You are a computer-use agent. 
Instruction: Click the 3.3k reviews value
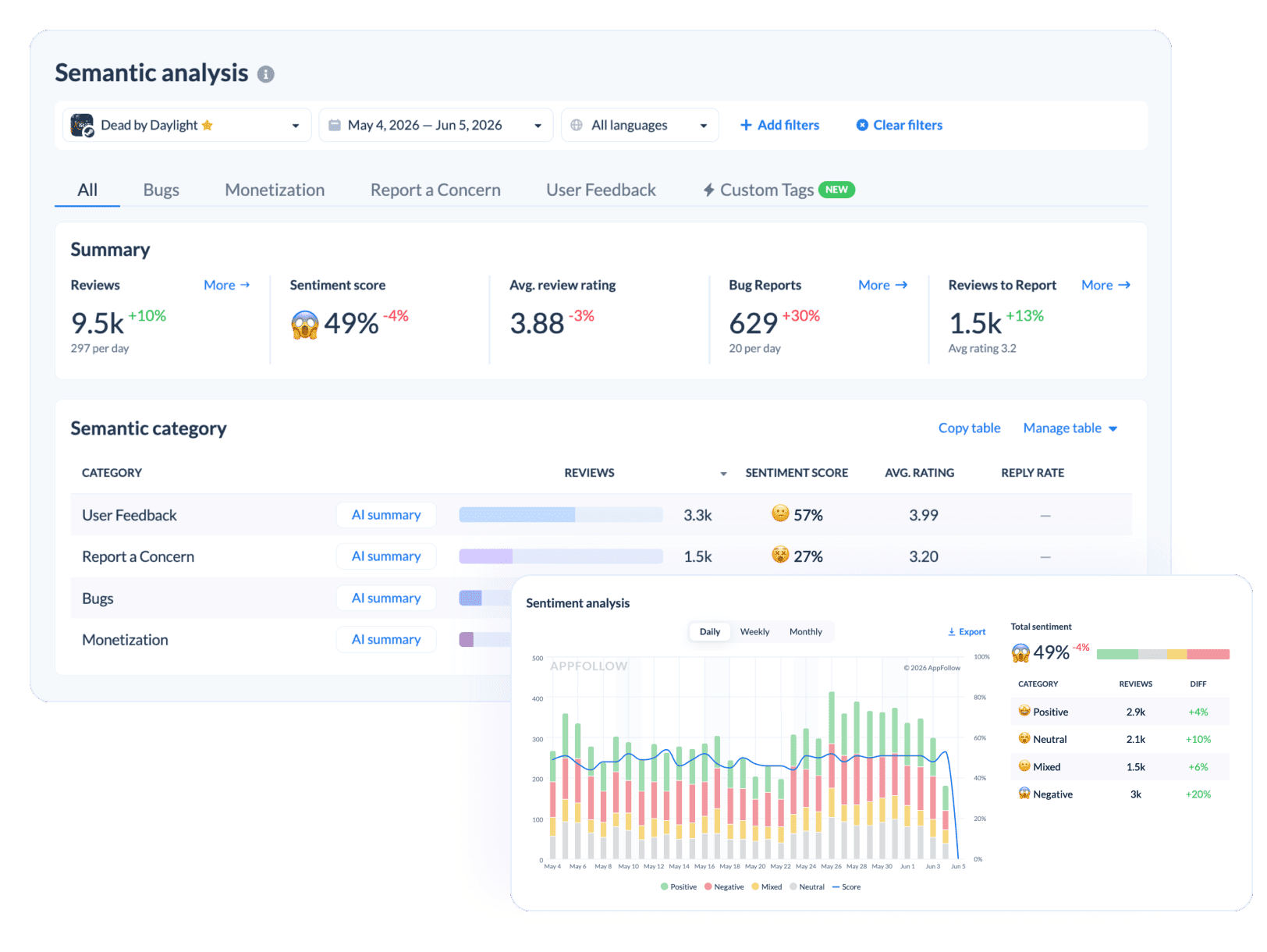click(x=697, y=515)
